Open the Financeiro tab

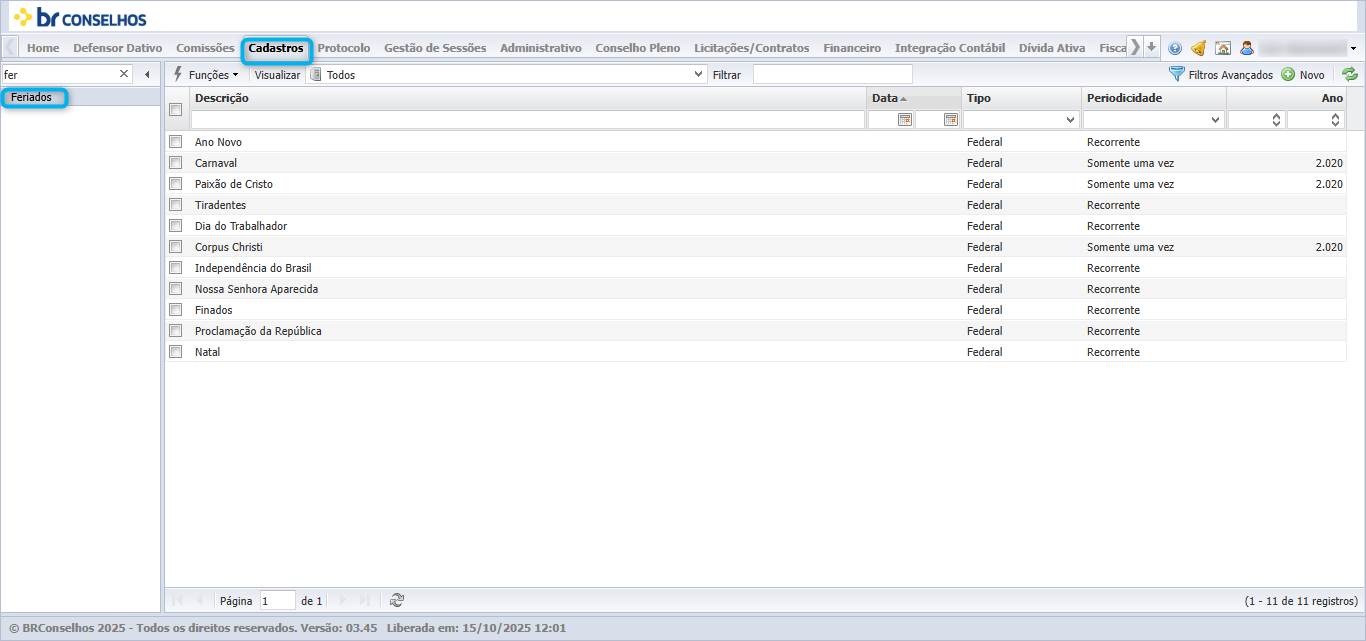[x=852, y=48]
